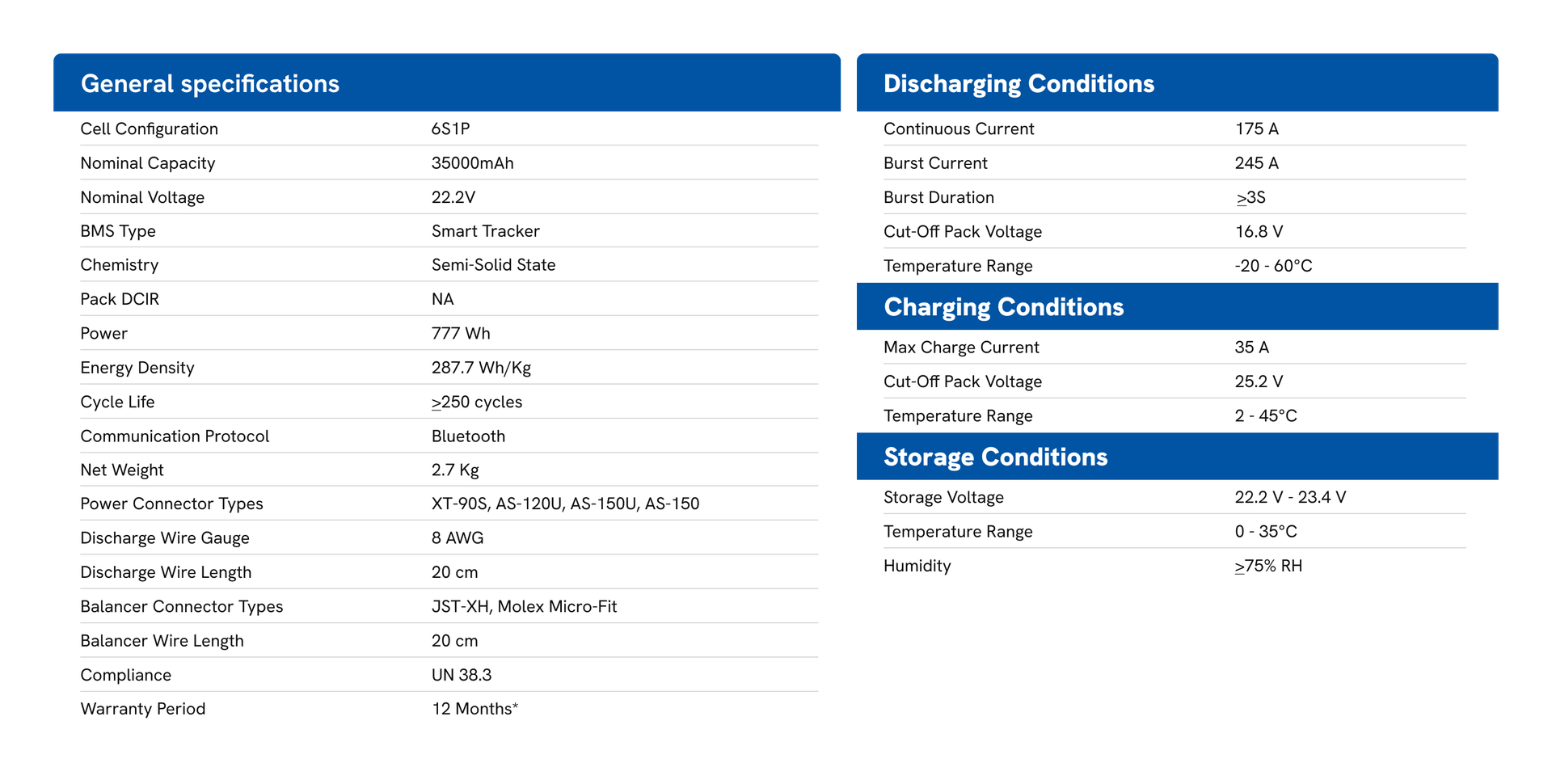Select the 12 Months warranty value
The height and width of the screenshot is (784, 1552).
click(474, 709)
